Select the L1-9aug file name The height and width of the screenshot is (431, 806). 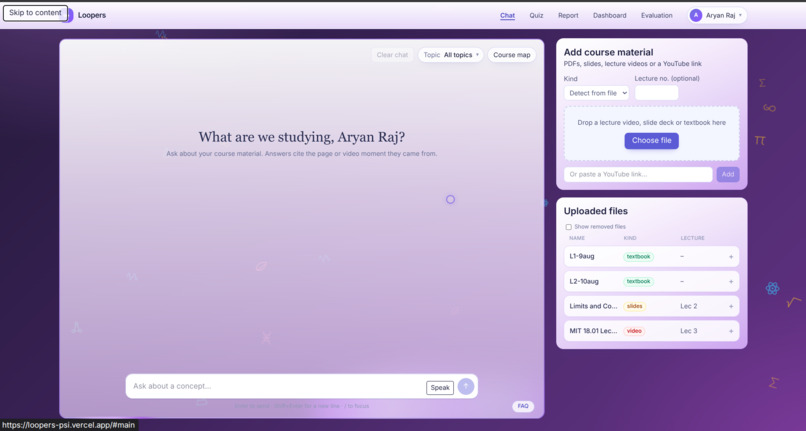click(x=582, y=257)
